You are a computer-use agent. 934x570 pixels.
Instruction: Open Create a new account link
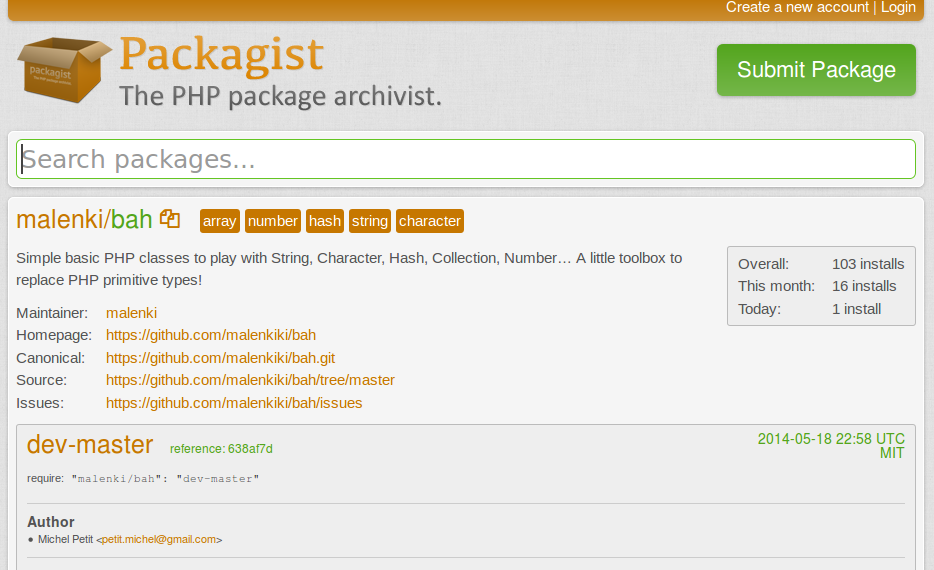pyautogui.click(x=797, y=8)
